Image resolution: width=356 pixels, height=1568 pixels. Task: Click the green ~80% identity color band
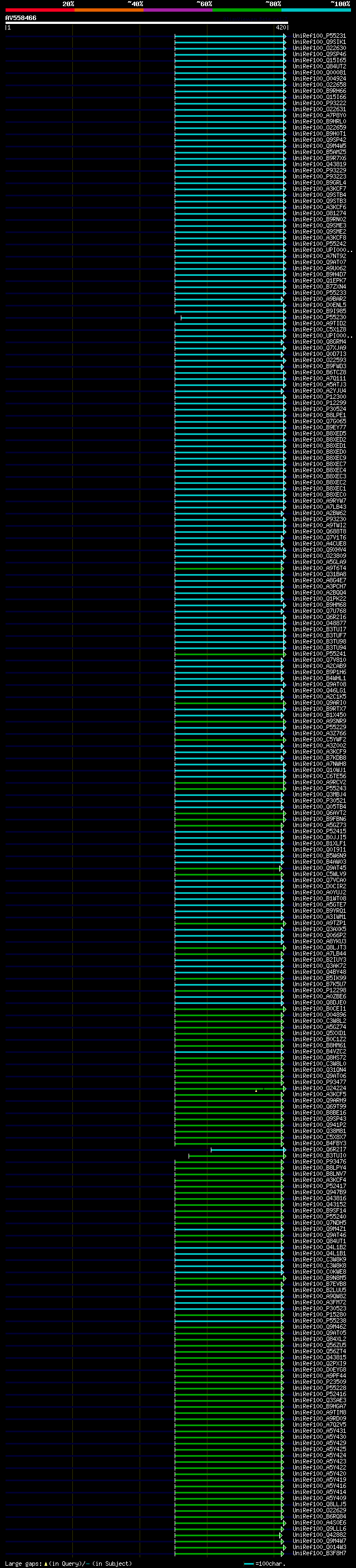tap(247, 10)
